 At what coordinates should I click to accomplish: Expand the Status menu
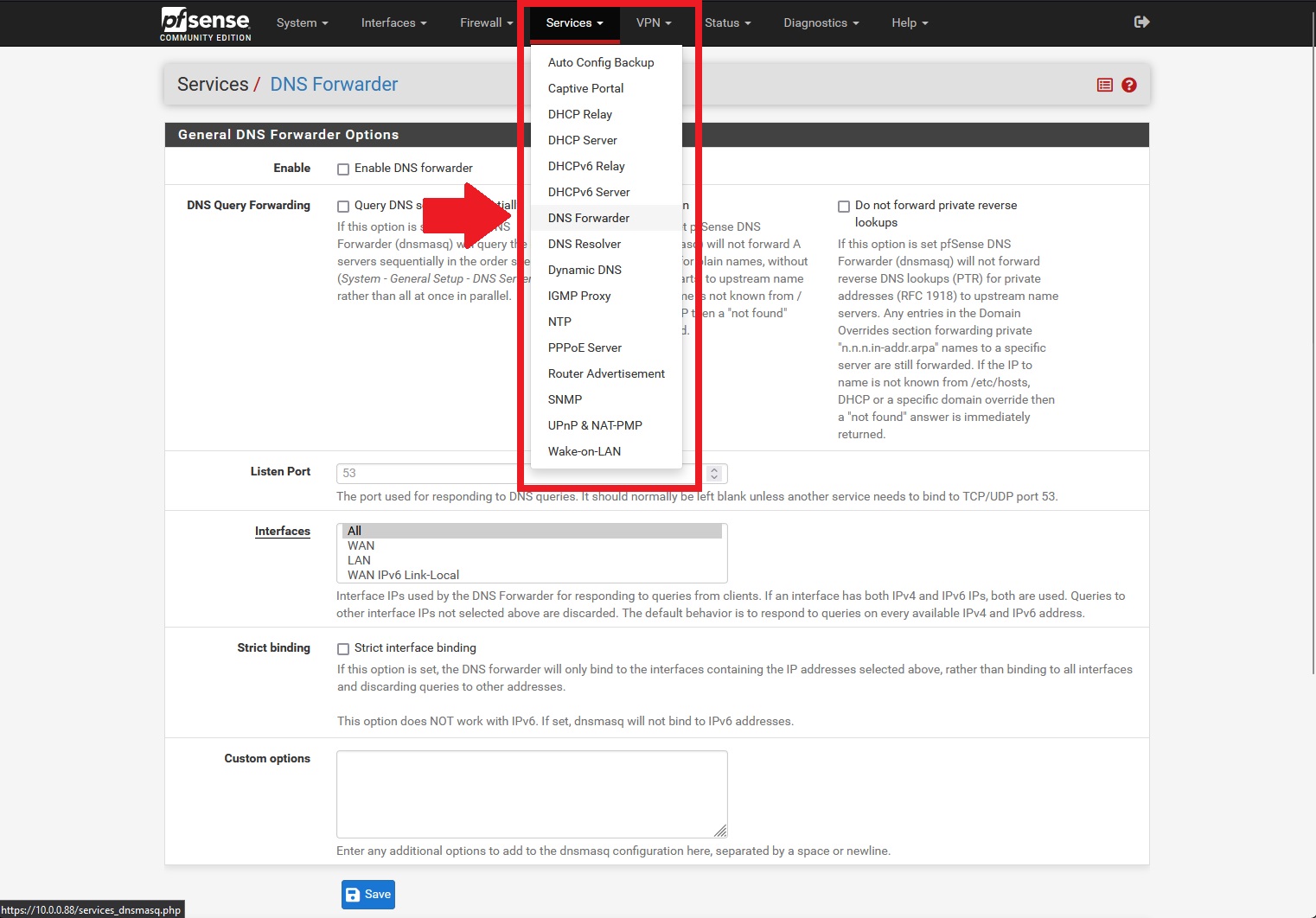(x=727, y=22)
